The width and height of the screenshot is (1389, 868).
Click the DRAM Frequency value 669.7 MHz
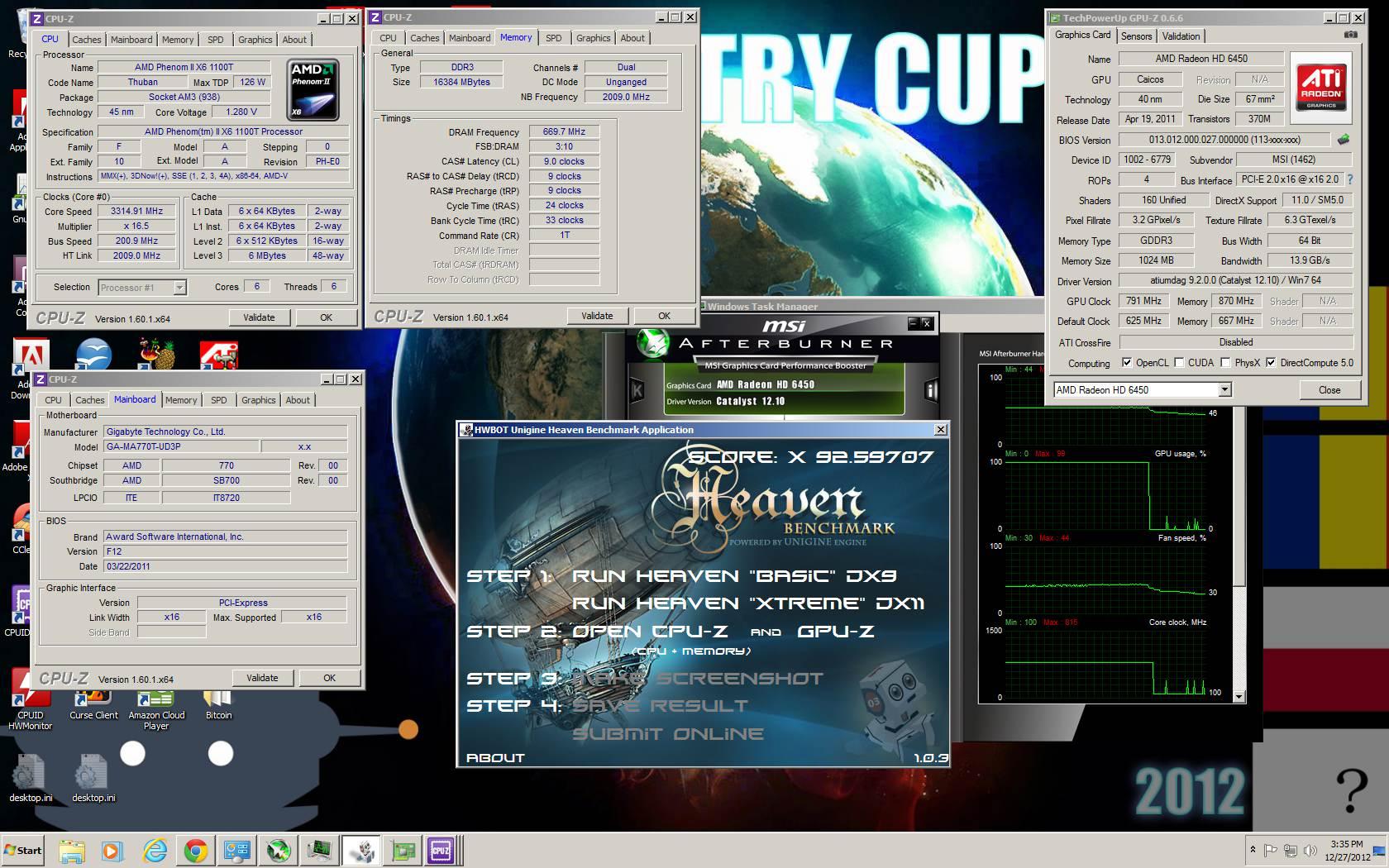click(x=564, y=131)
